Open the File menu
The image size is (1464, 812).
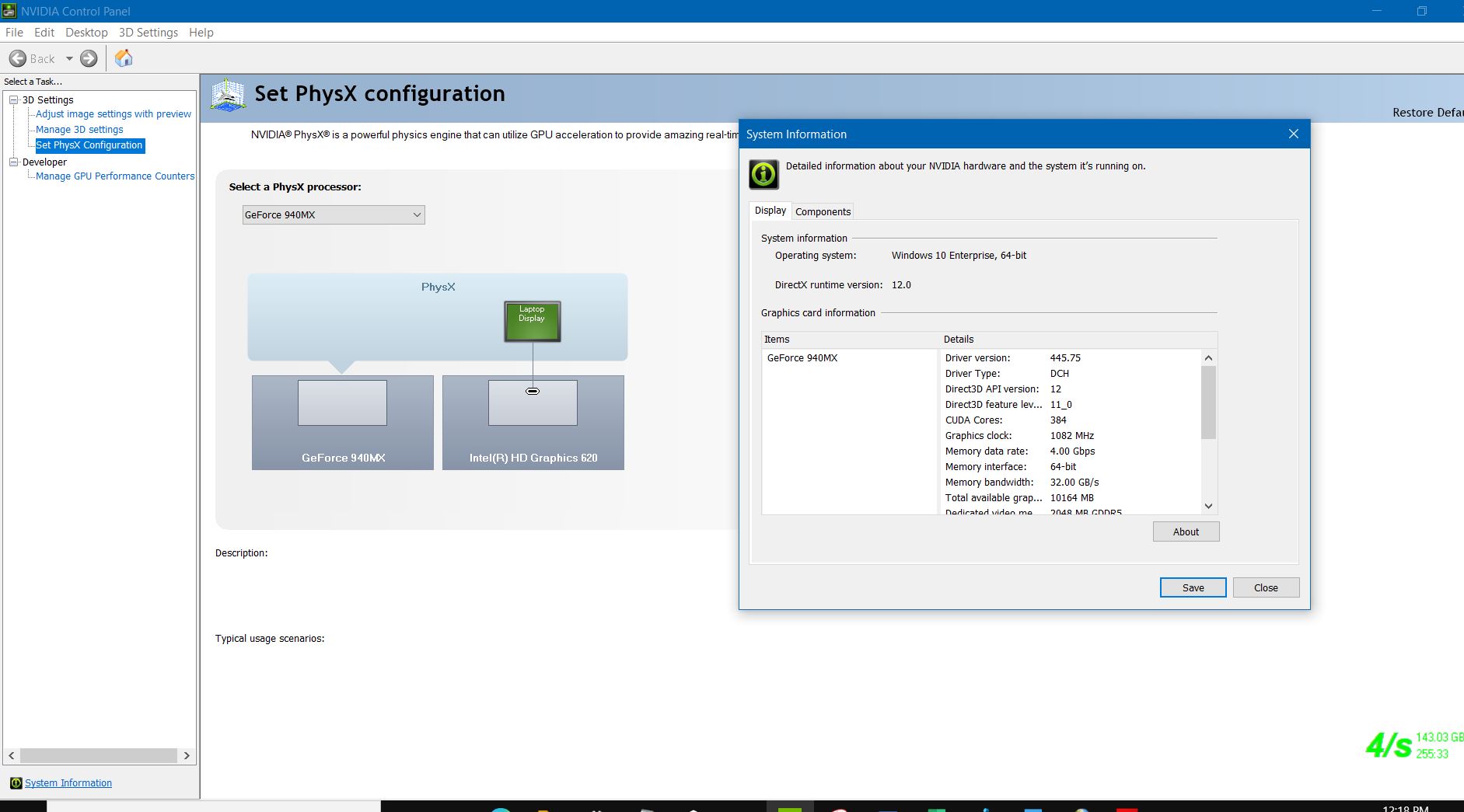(14, 33)
